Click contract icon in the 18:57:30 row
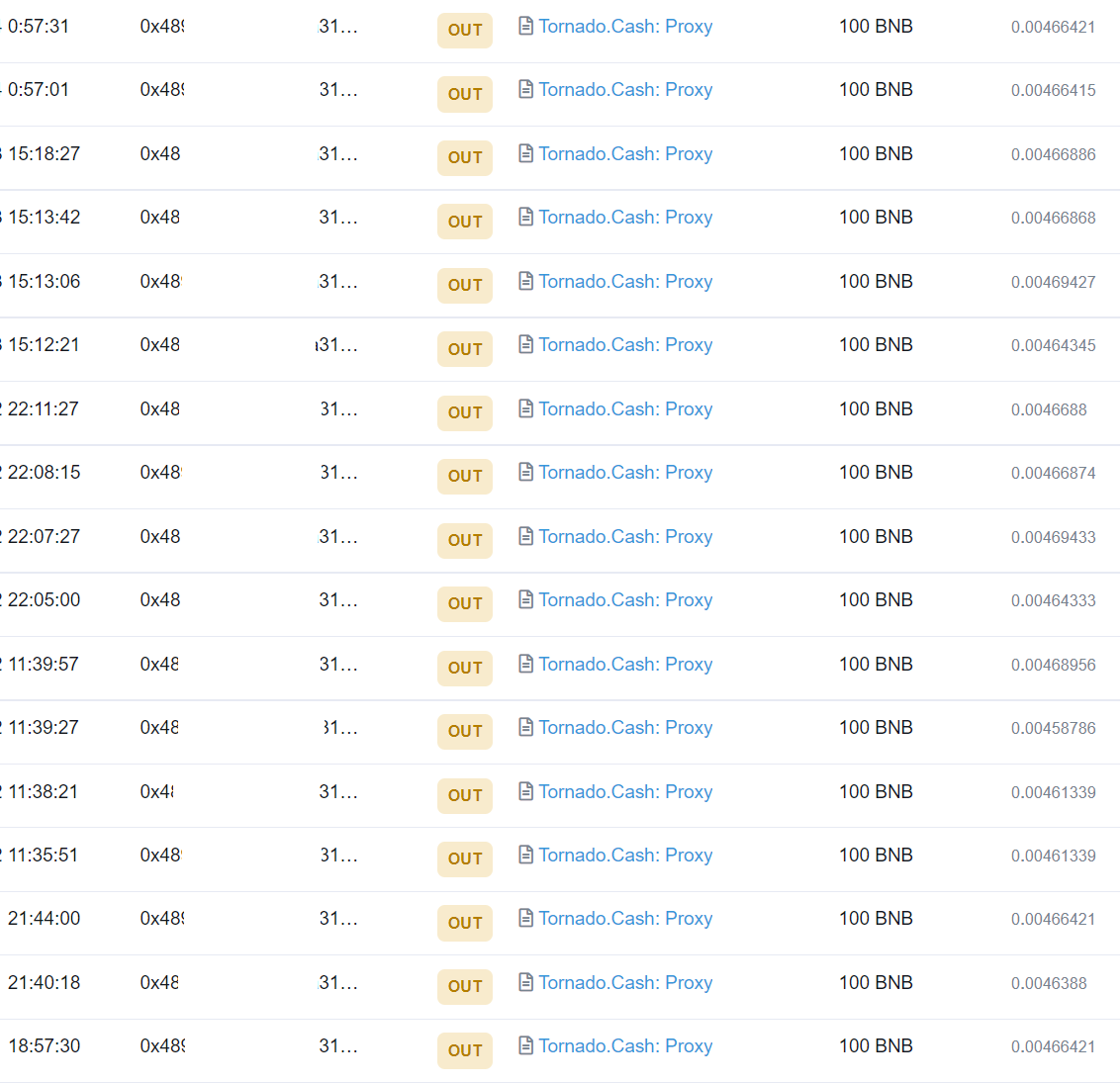This screenshot has width=1120, height=1083. 526,1045
